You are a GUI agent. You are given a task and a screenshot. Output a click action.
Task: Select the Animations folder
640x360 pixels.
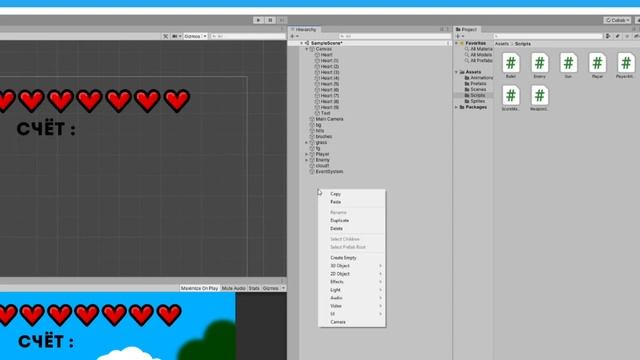point(478,78)
